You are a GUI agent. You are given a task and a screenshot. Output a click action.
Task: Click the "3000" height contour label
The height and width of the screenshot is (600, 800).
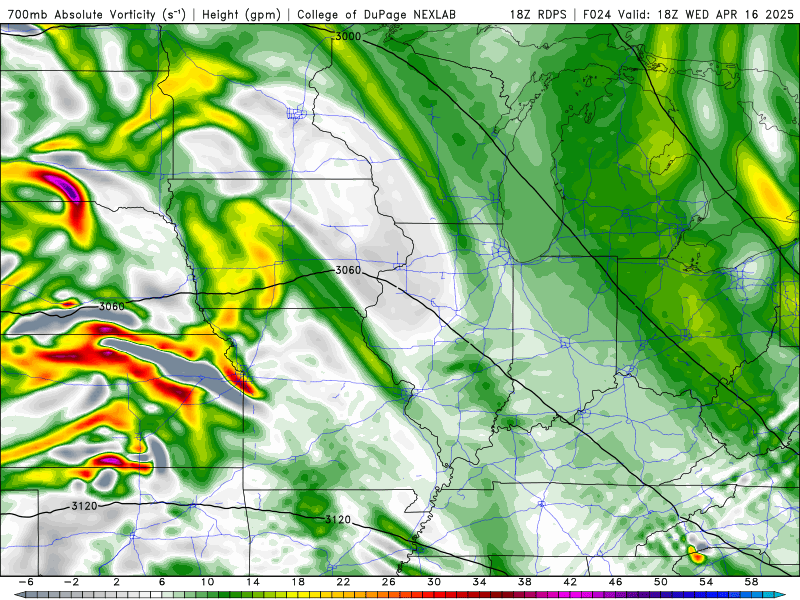point(348,36)
